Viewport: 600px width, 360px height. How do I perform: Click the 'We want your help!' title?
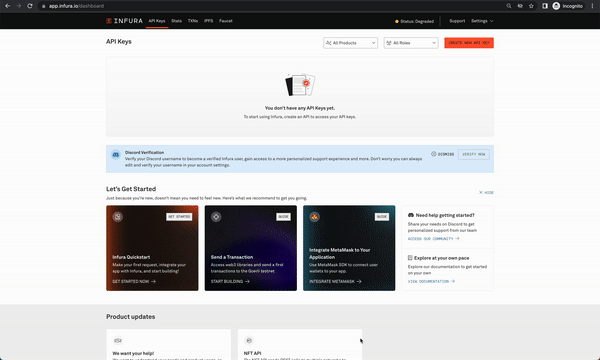click(x=133, y=353)
